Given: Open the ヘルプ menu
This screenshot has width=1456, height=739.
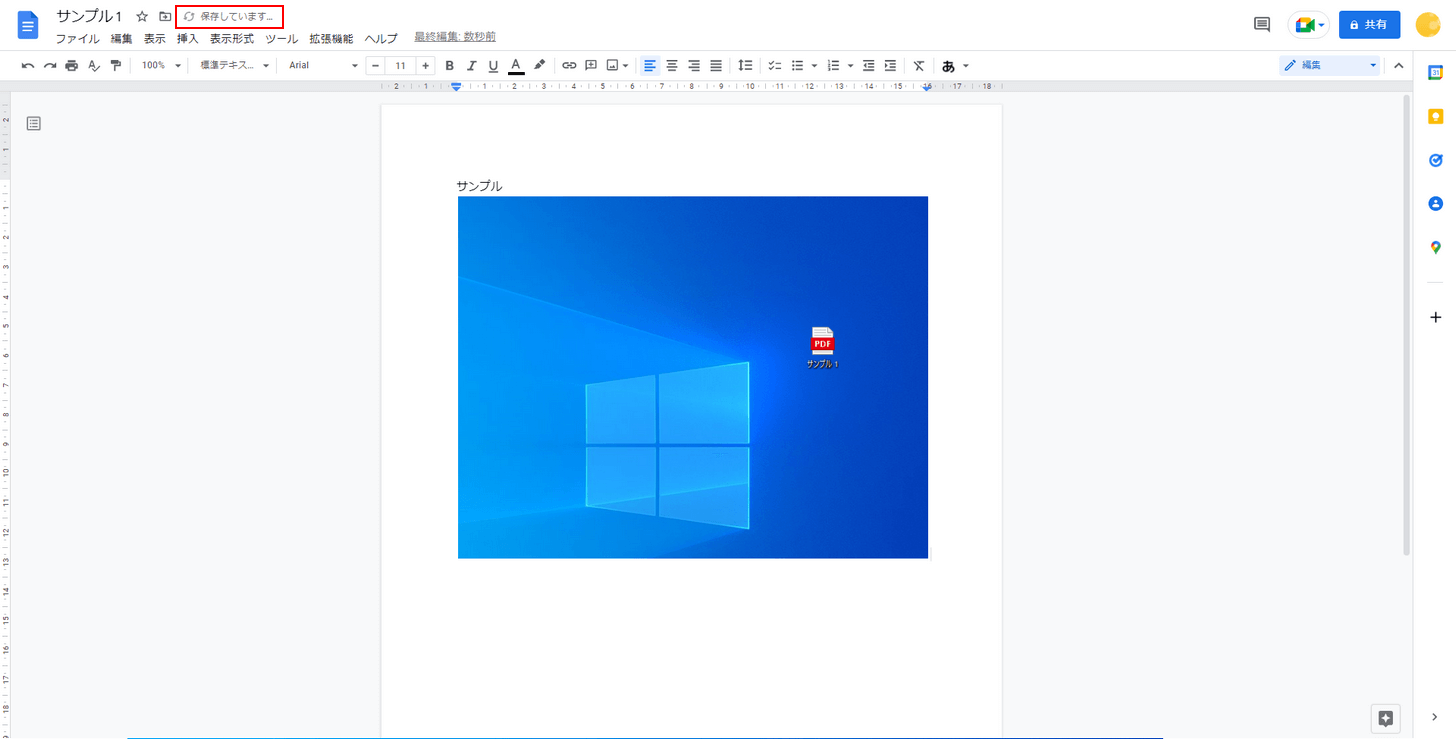Looking at the screenshot, I should [x=381, y=39].
